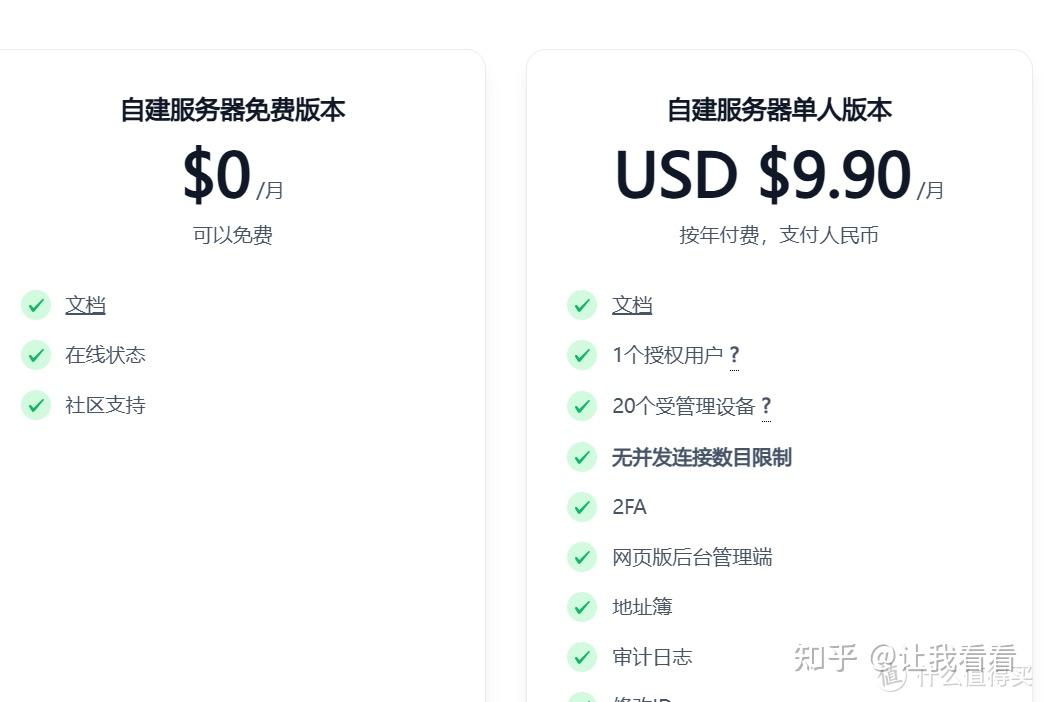Click the $0 monthly price

tap(216, 176)
